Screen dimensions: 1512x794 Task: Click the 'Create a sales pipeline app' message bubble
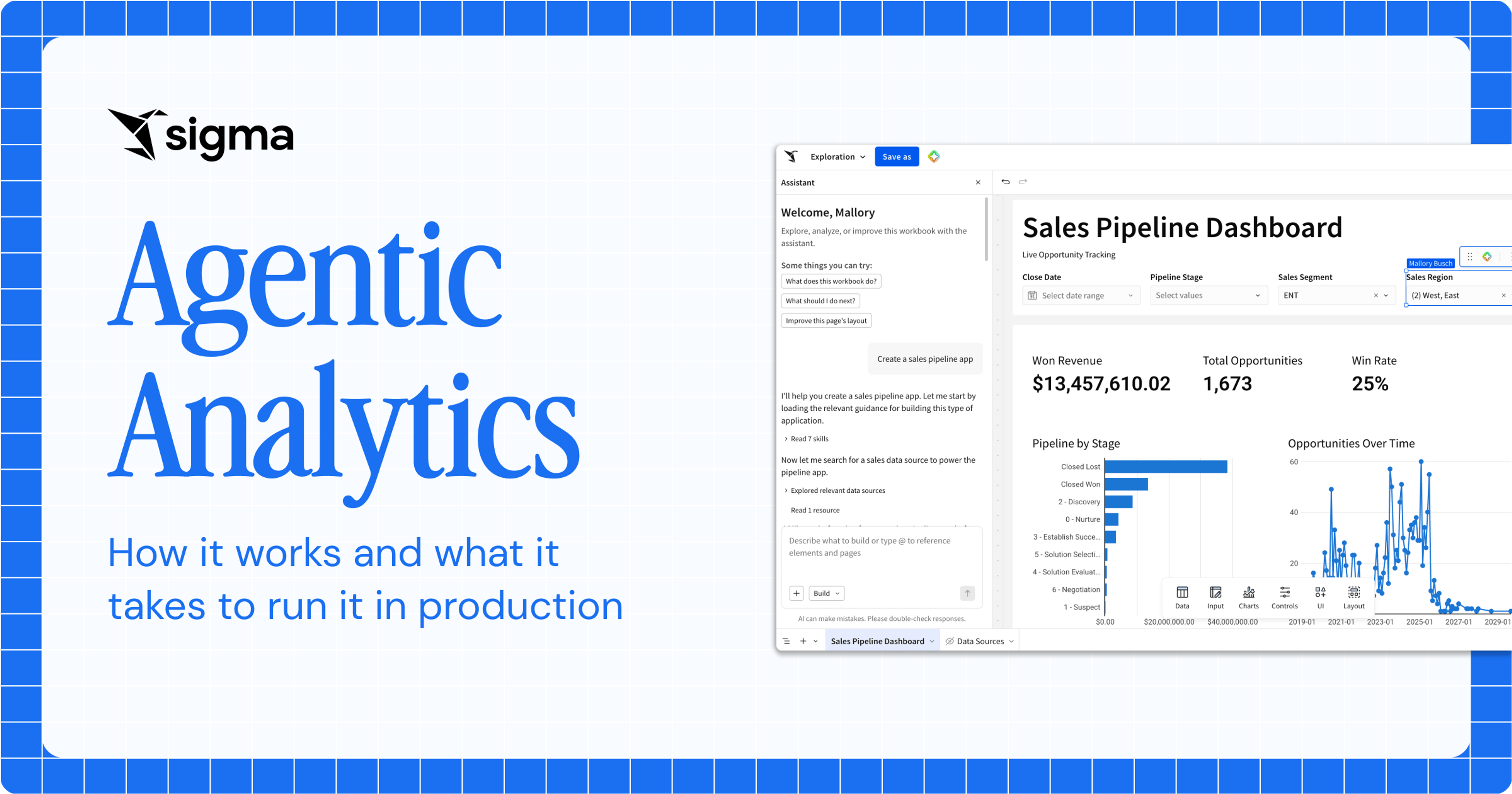925,360
